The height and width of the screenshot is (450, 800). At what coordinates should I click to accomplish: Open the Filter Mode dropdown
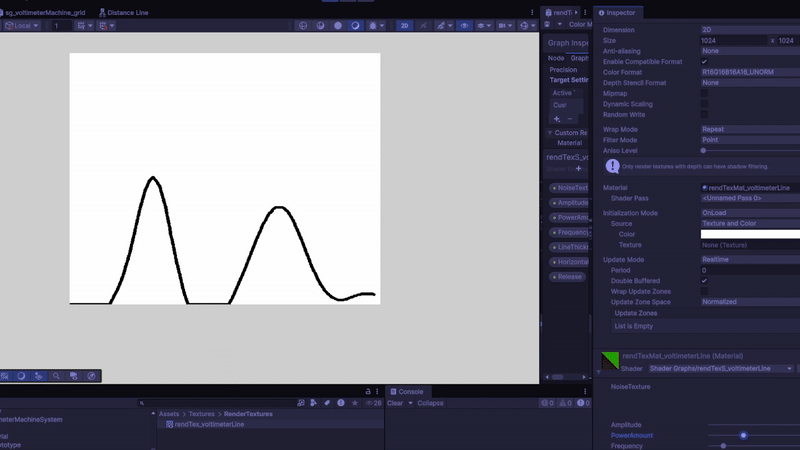point(749,140)
